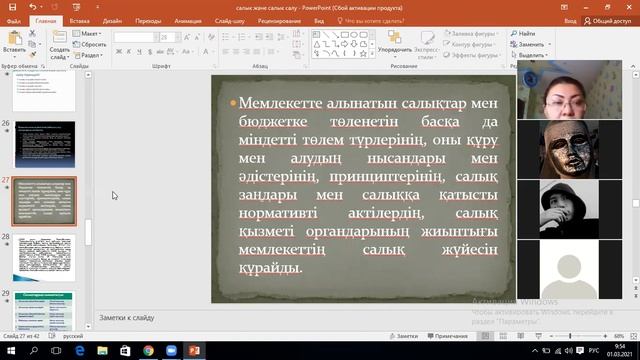Click the increase indent icon
Screen dimensions: 640x360
269,37
